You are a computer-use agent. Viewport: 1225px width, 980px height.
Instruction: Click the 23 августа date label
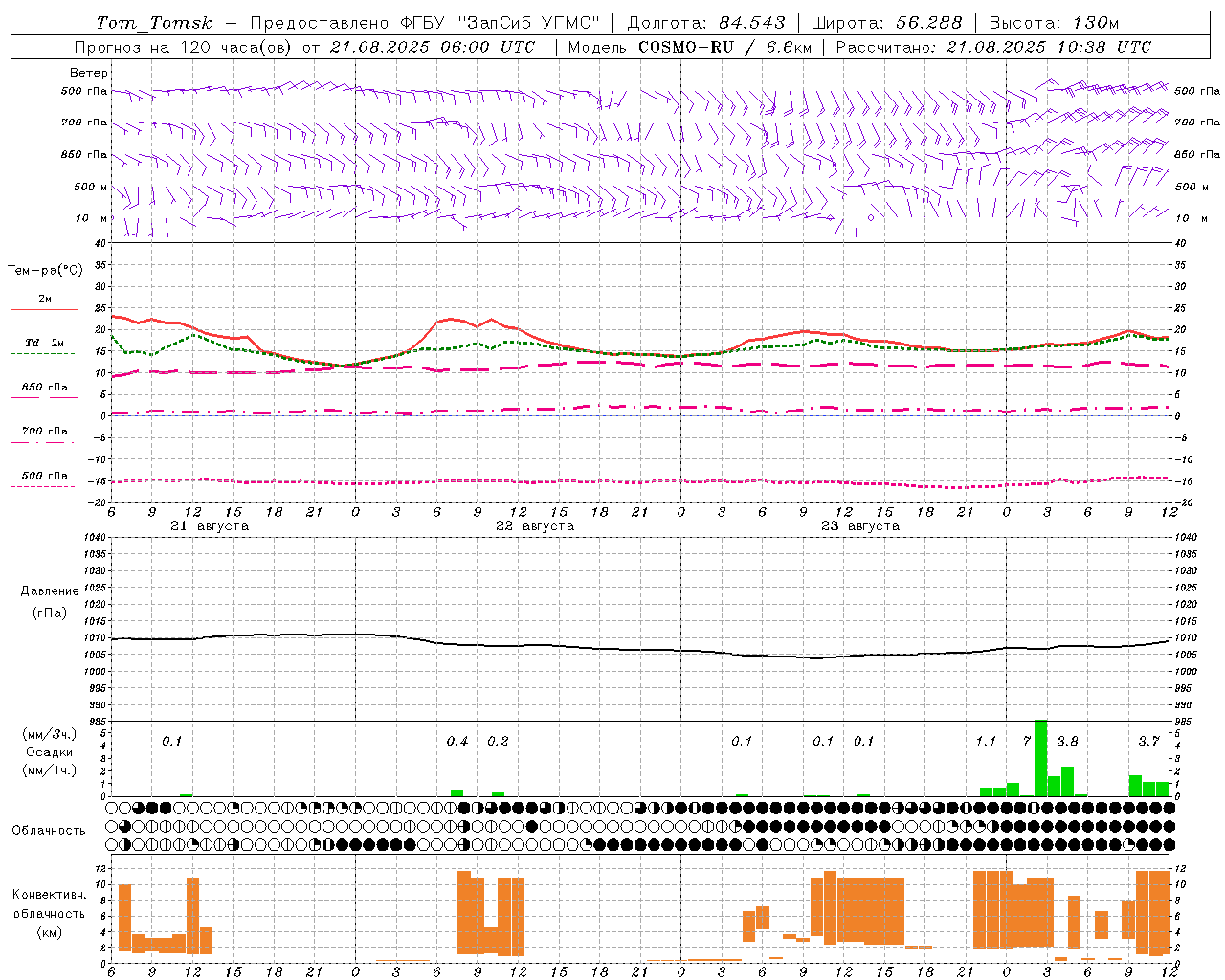click(x=860, y=526)
